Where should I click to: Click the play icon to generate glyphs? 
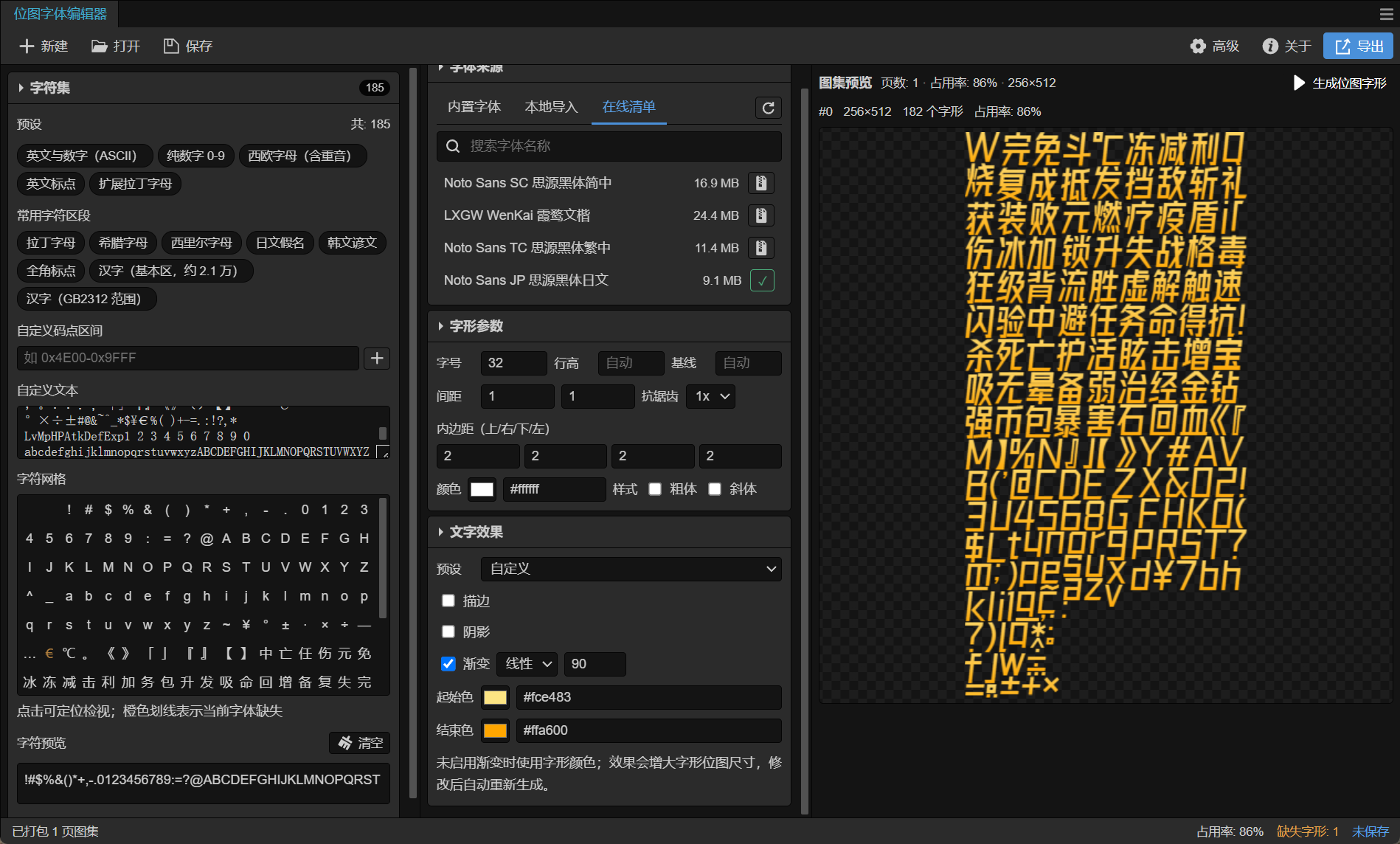[x=1300, y=83]
